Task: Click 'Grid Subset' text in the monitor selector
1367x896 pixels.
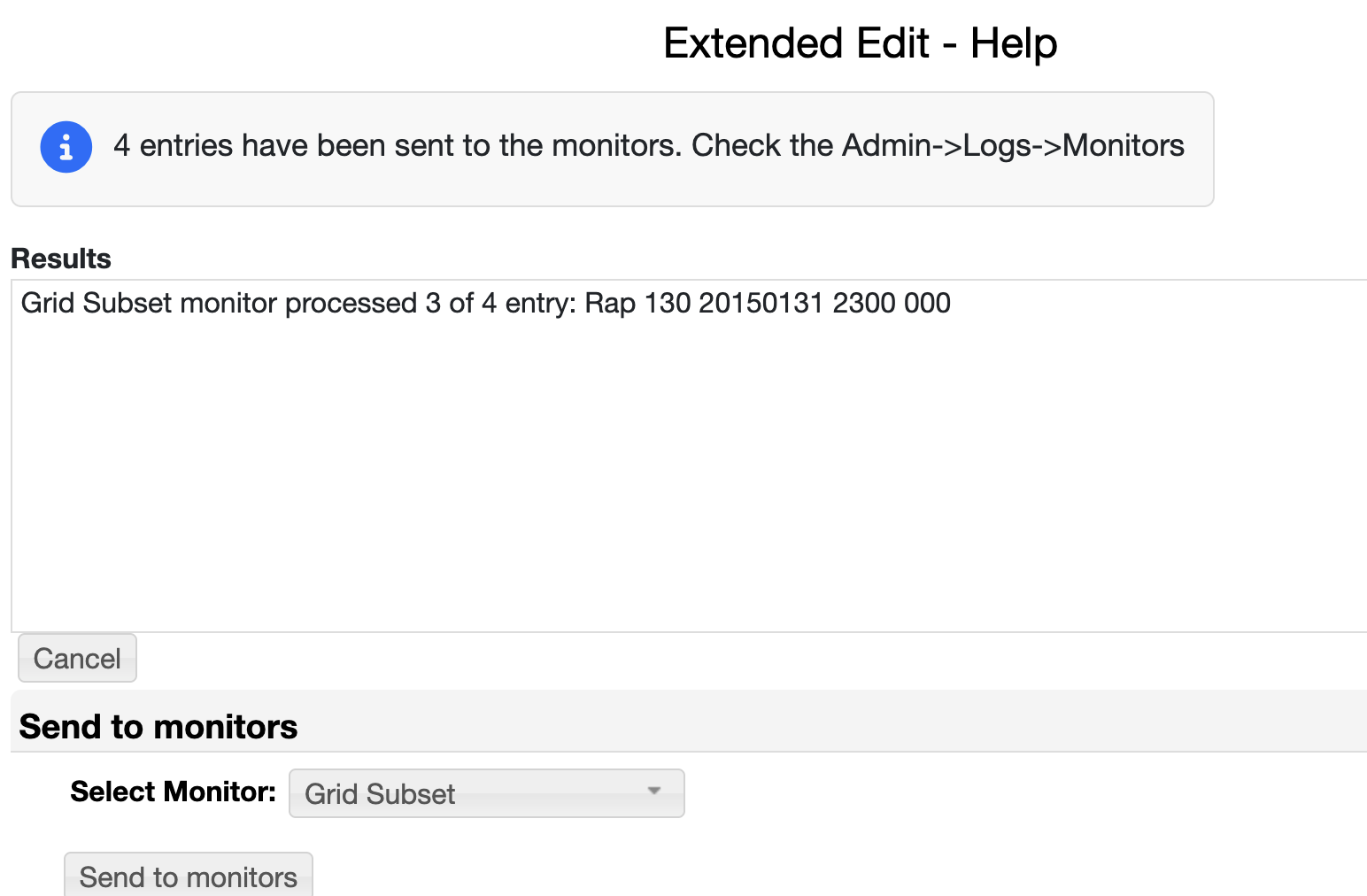Action: click(380, 794)
